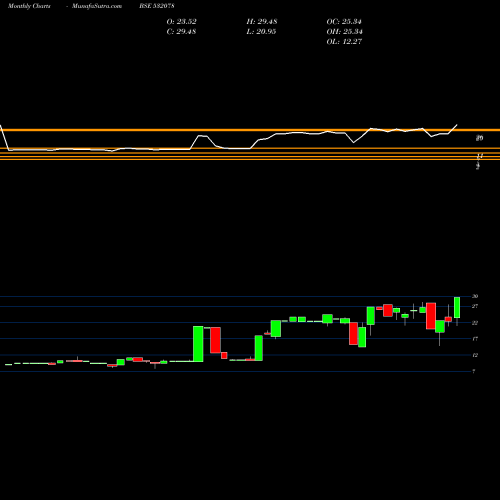Click the high value 'H: 29.48'
Screen dimensions: 500x500
click(x=262, y=22)
